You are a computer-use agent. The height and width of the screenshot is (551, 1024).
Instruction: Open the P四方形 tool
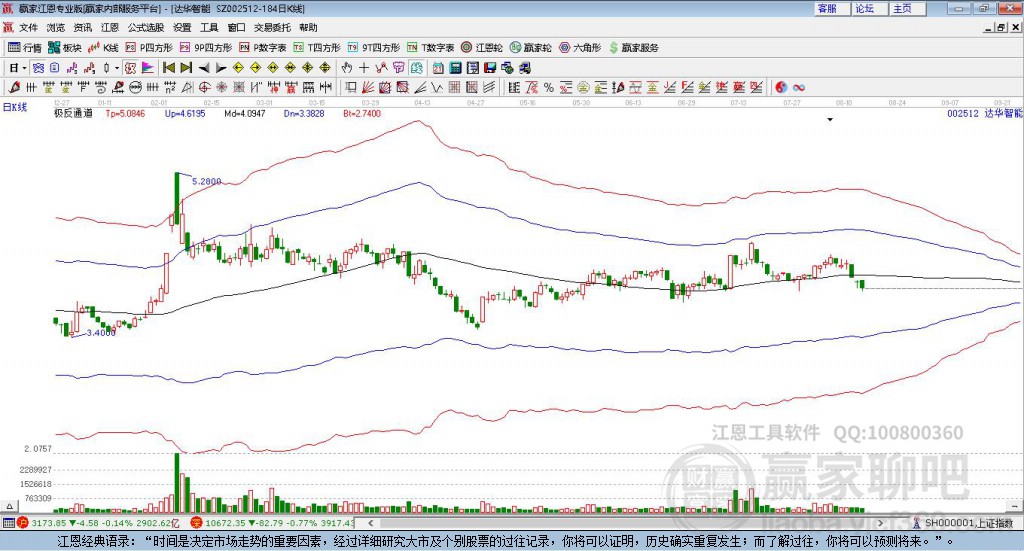tap(148, 48)
